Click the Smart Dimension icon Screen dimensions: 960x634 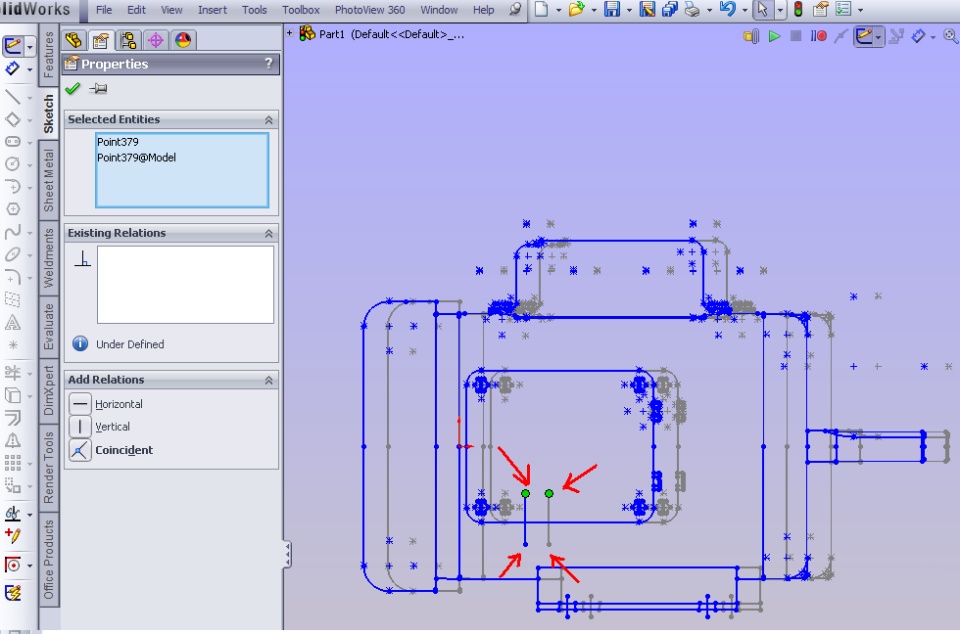pos(13,69)
